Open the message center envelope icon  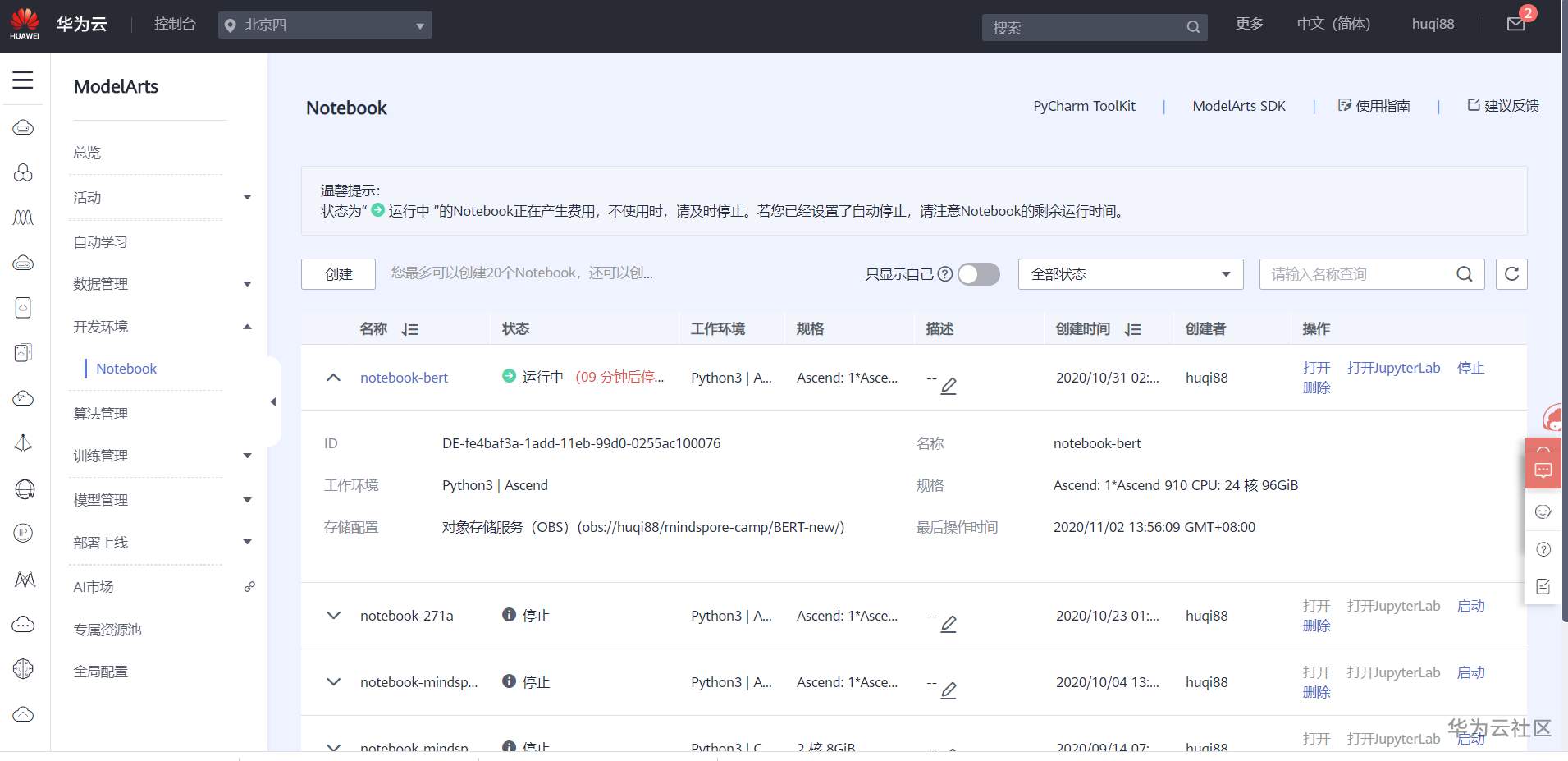1515,23
